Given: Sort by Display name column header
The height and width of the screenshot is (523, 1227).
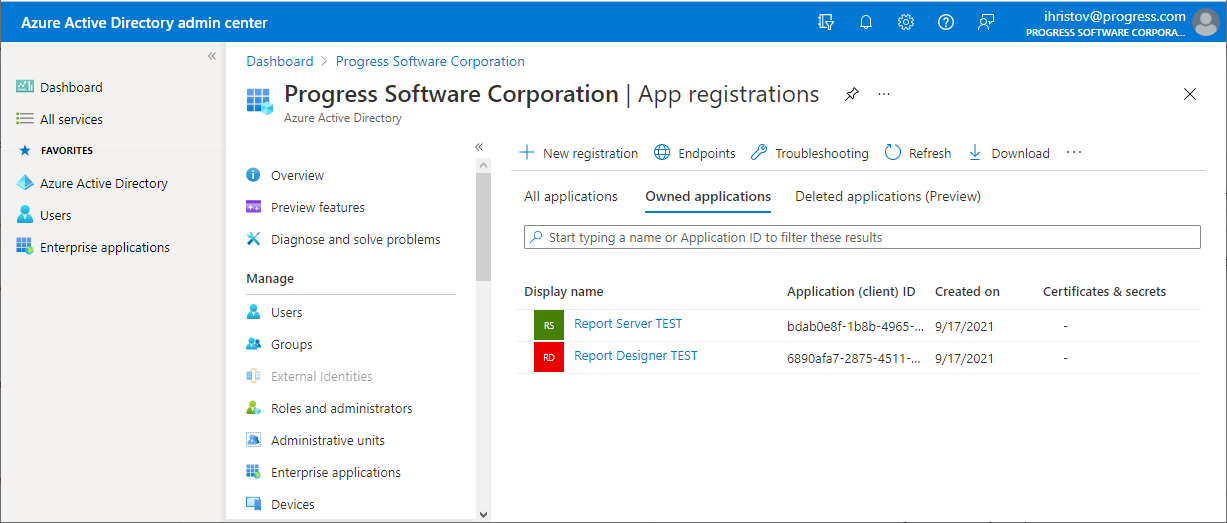Looking at the screenshot, I should pos(564,292).
